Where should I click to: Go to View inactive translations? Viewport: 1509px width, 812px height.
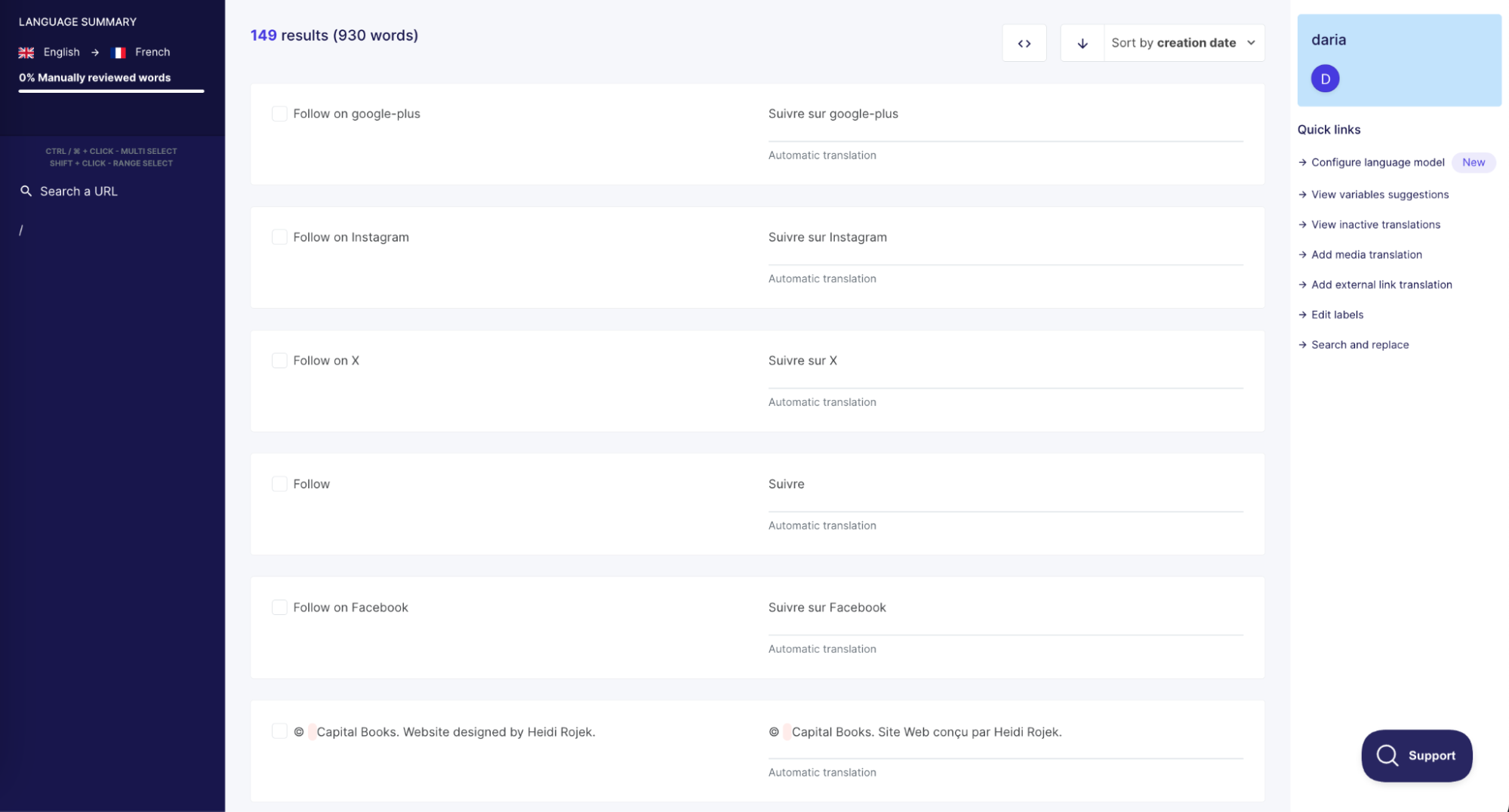point(1375,225)
